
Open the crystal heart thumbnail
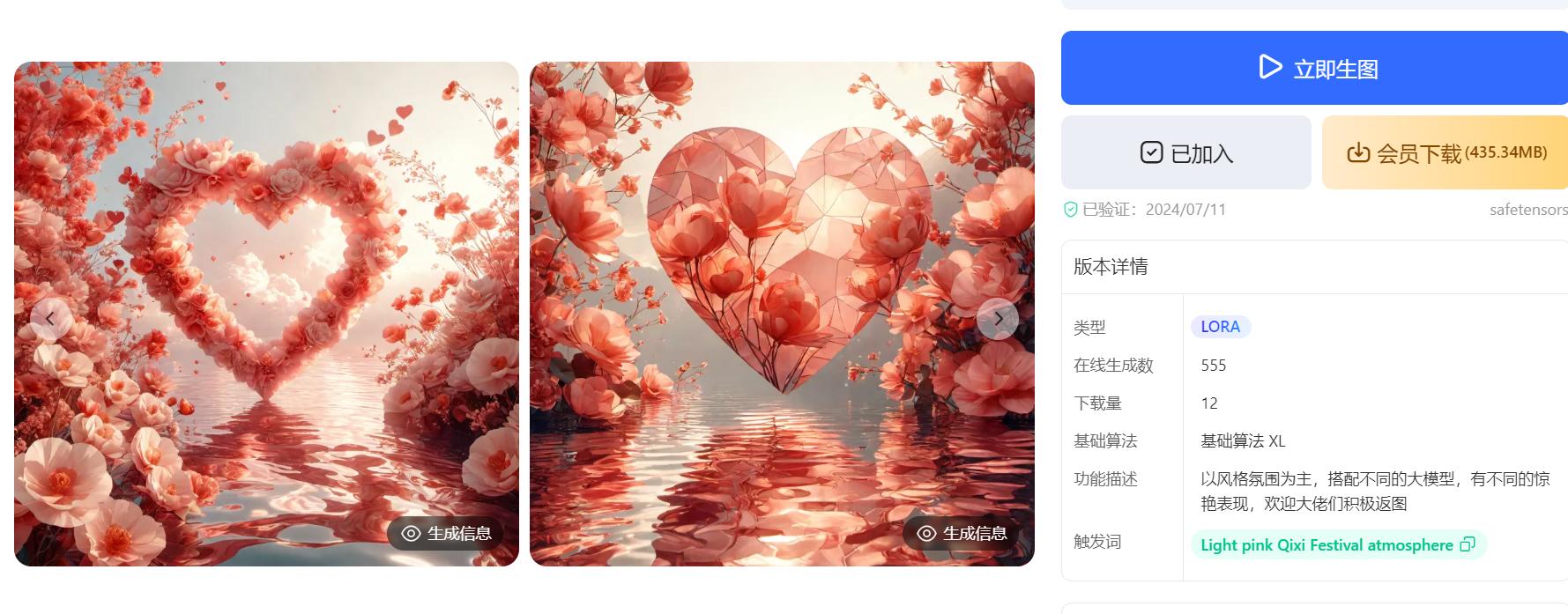(x=782, y=314)
